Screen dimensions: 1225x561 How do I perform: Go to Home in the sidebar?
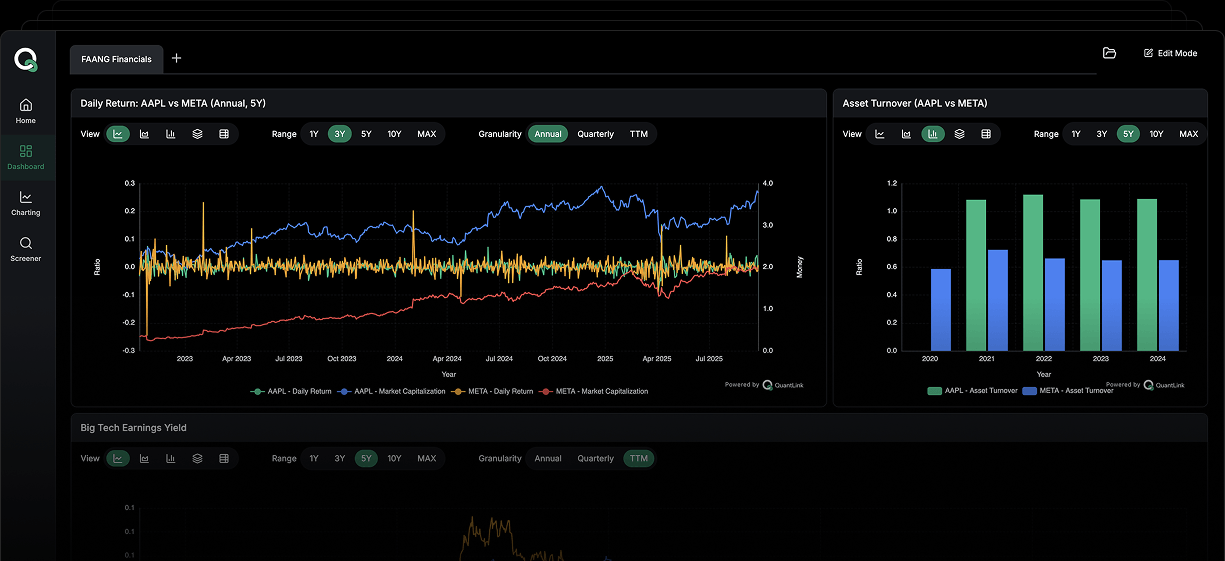[26, 111]
